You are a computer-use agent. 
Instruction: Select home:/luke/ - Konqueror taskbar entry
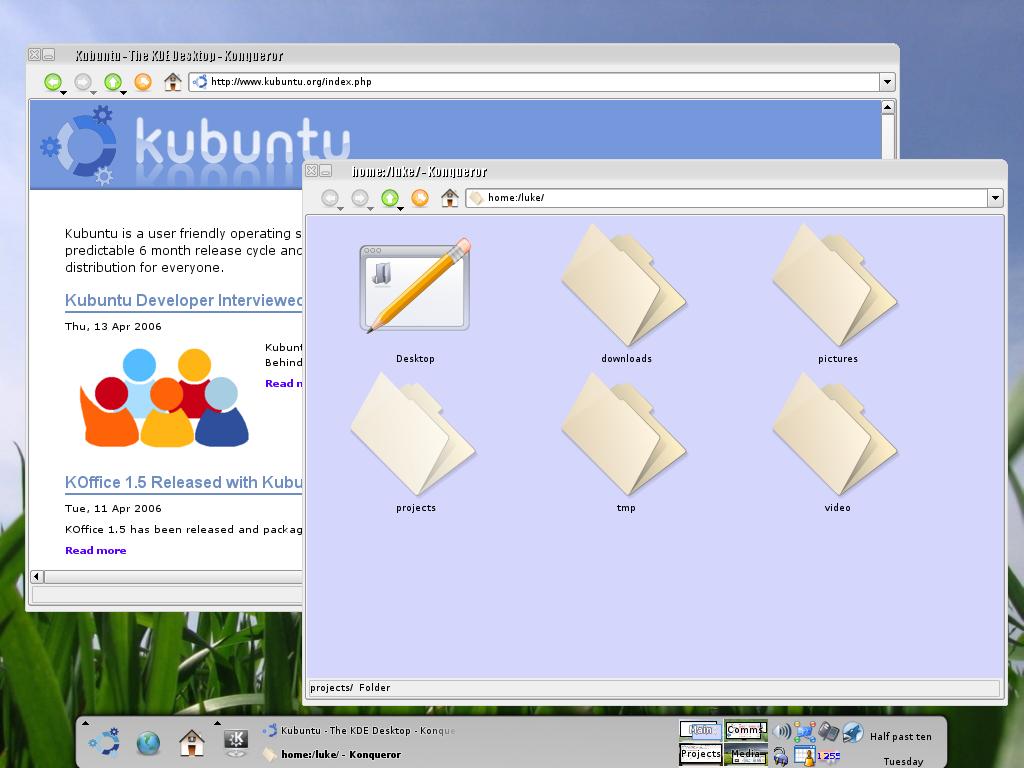(332, 754)
